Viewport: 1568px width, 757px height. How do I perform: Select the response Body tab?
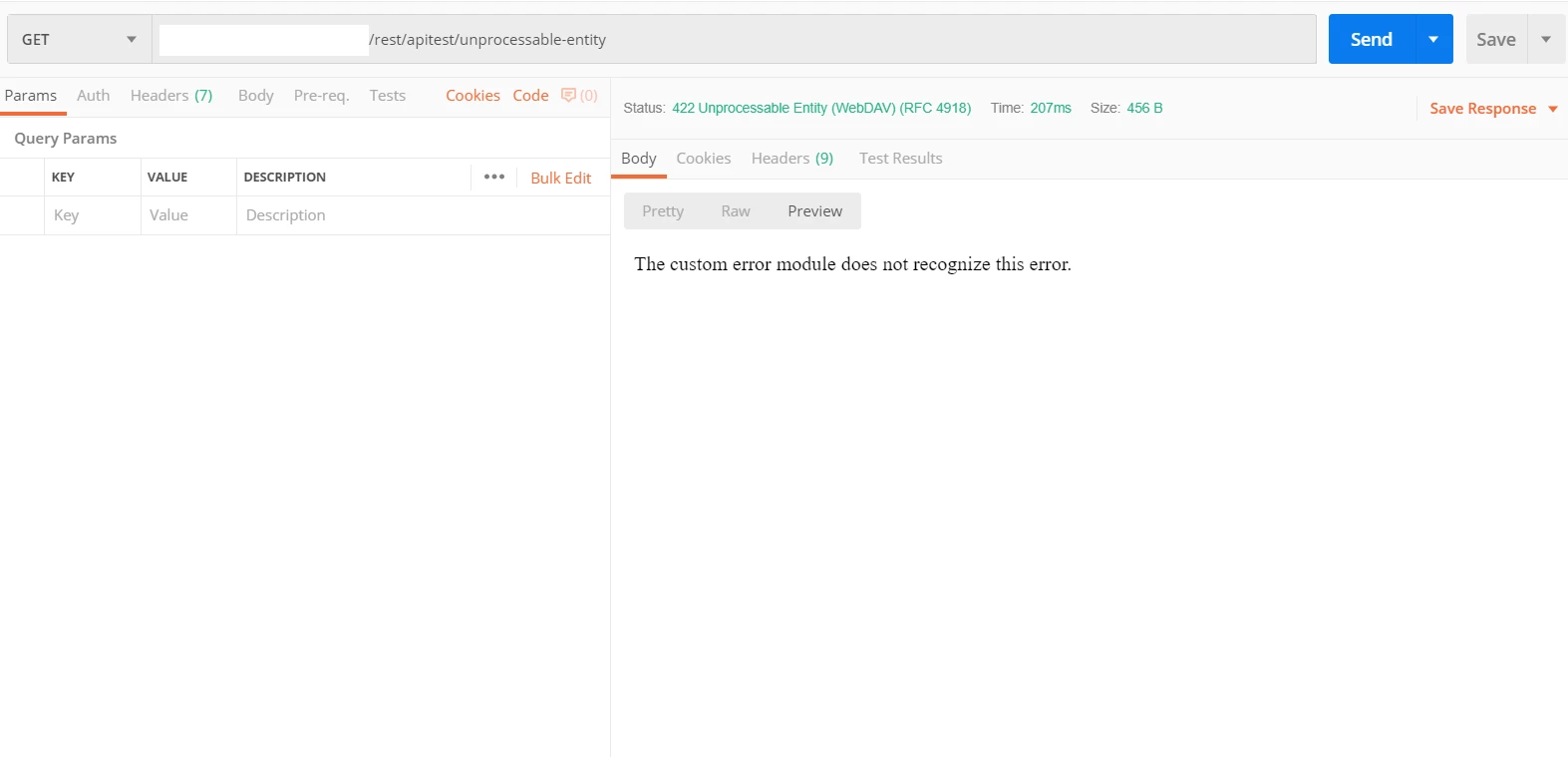639,159
